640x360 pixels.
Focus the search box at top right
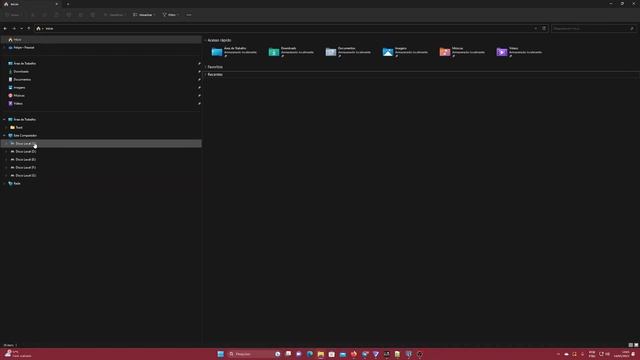(x=593, y=29)
